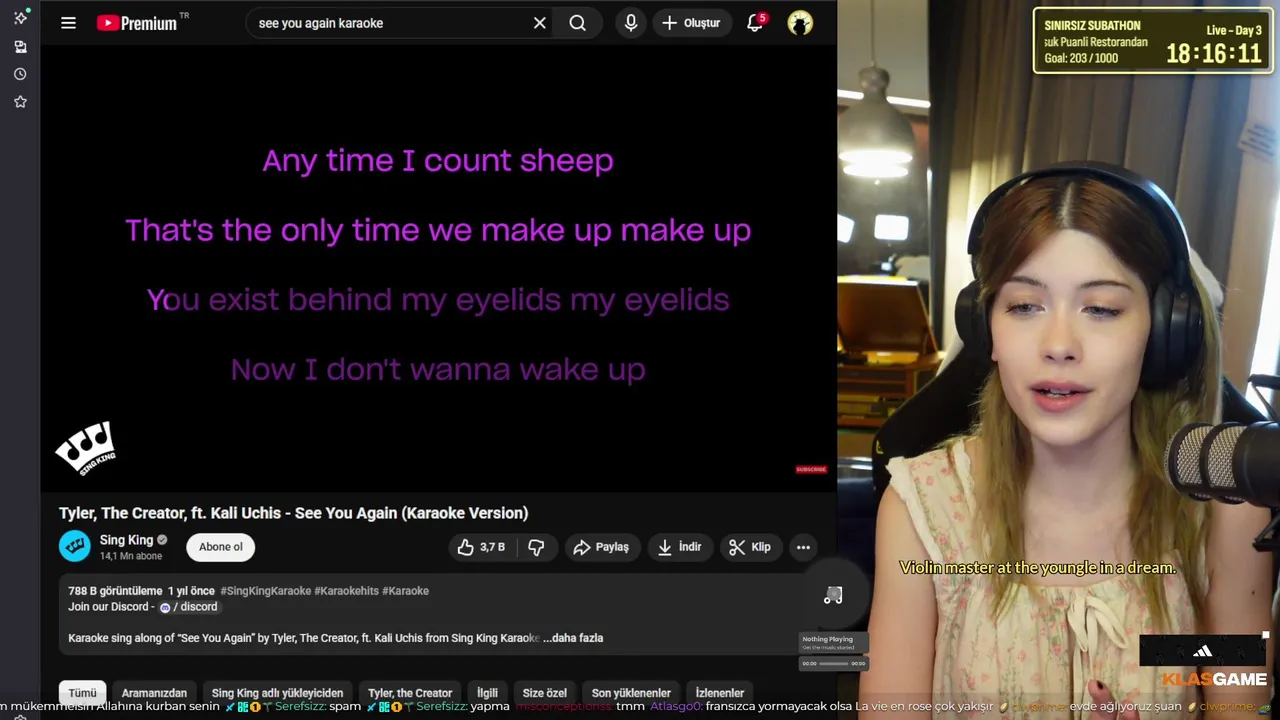Click the Adidas logo above KLASGAME
The width and height of the screenshot is (1280, 720).
1203,651
